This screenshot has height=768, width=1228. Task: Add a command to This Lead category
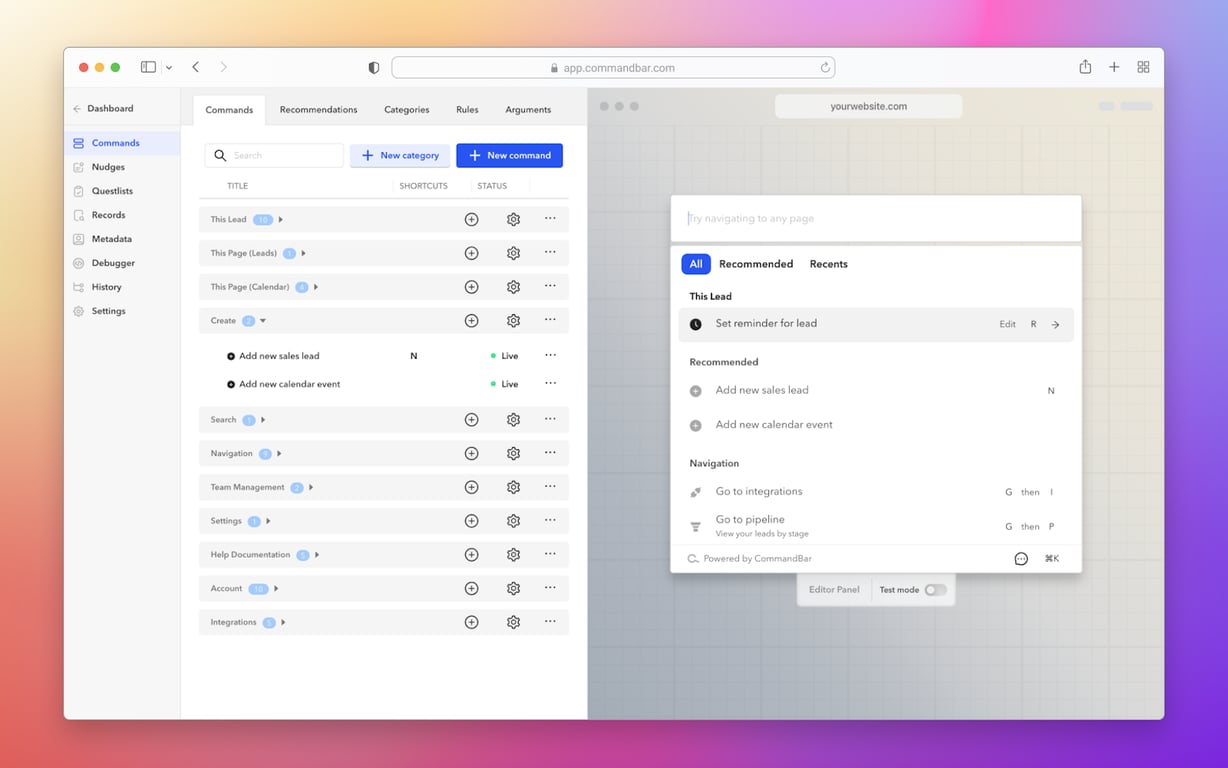[472, 219]
